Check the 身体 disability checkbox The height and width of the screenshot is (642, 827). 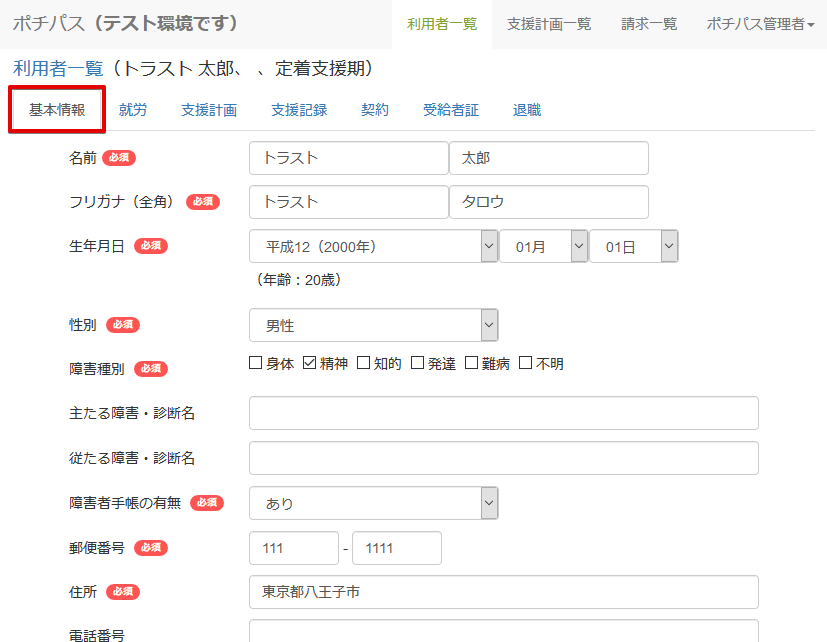[255, 363]
